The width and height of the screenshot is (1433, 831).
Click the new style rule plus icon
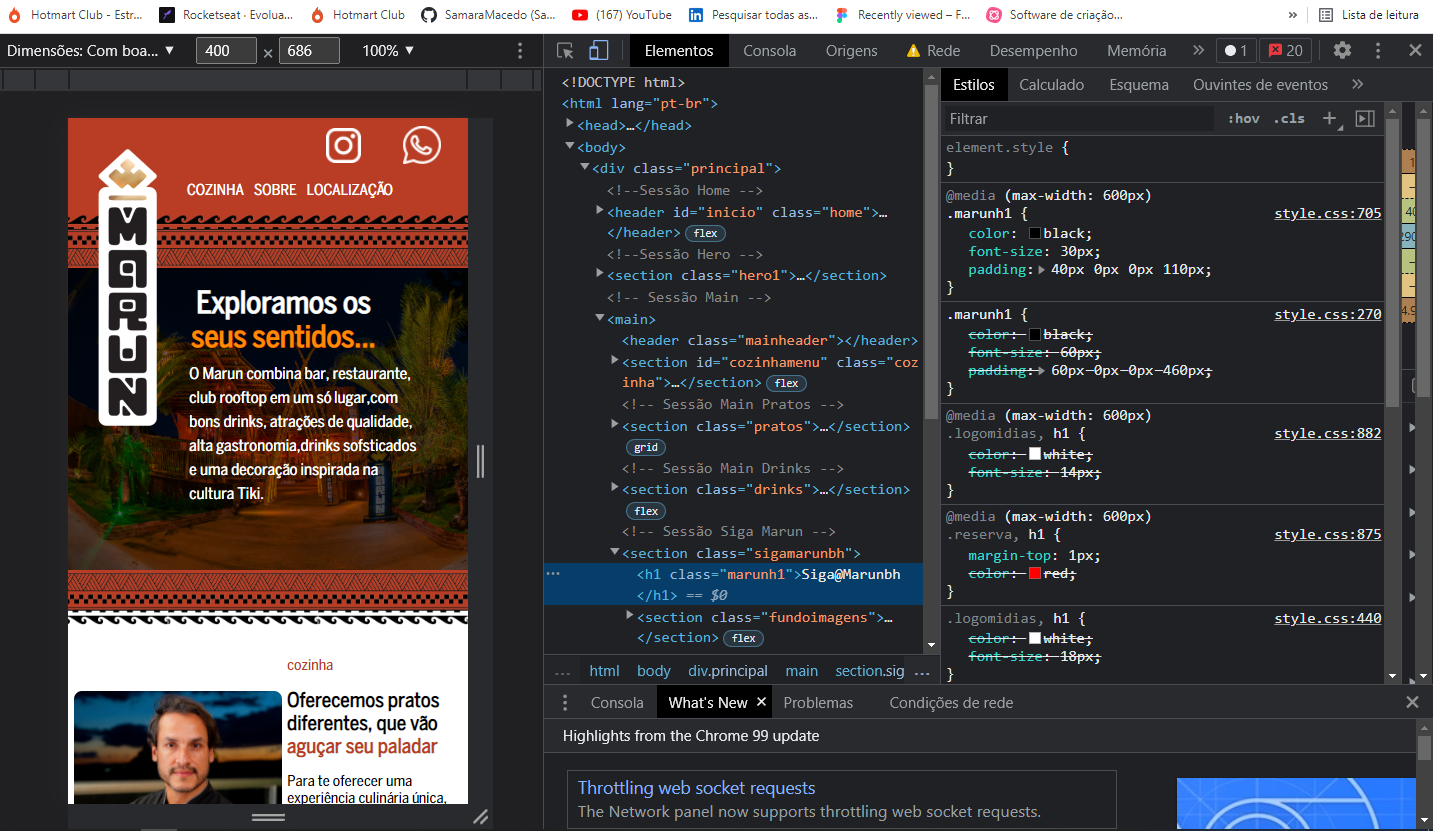[x=1330, y=118]
